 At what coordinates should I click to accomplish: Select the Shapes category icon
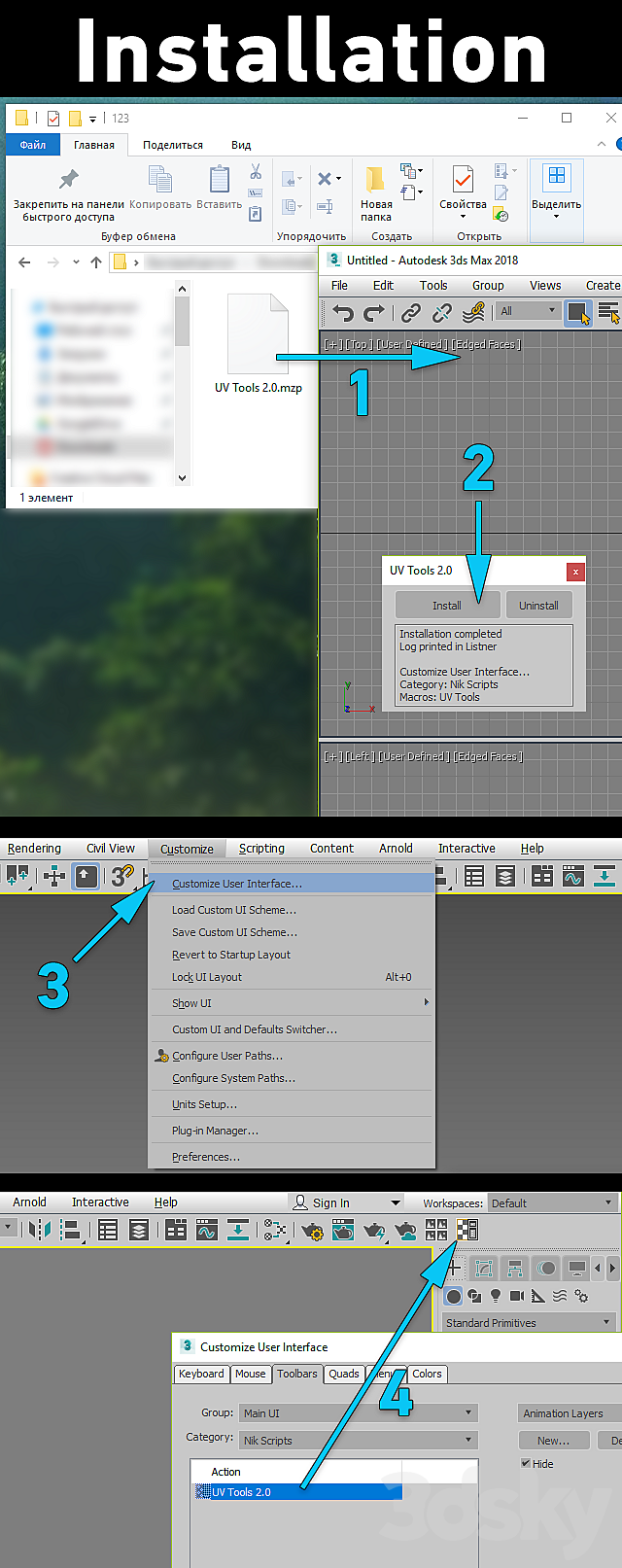click(474, 1296)
